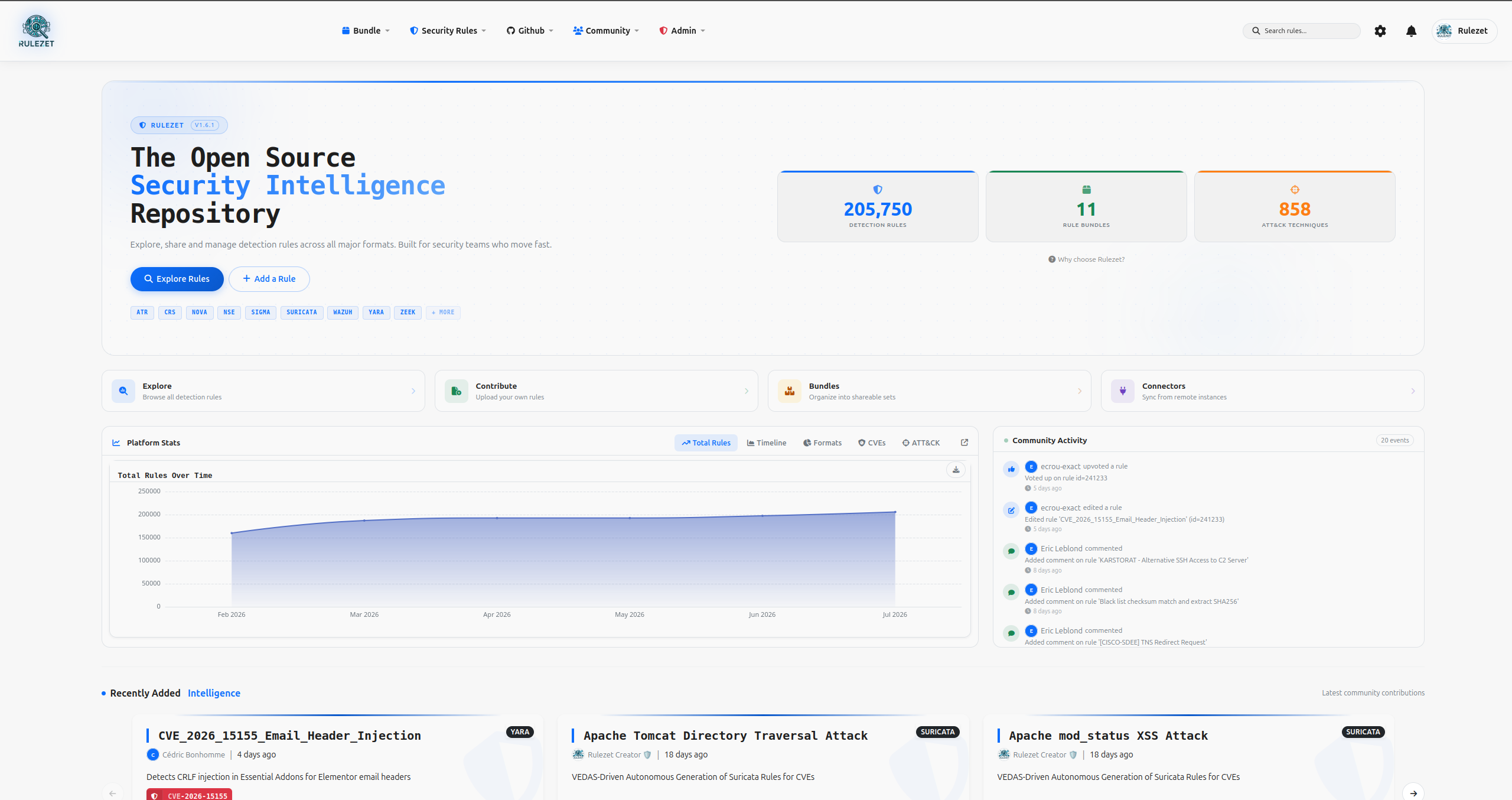Click Cédric Bonhomme's avatar

click(152, 755)
